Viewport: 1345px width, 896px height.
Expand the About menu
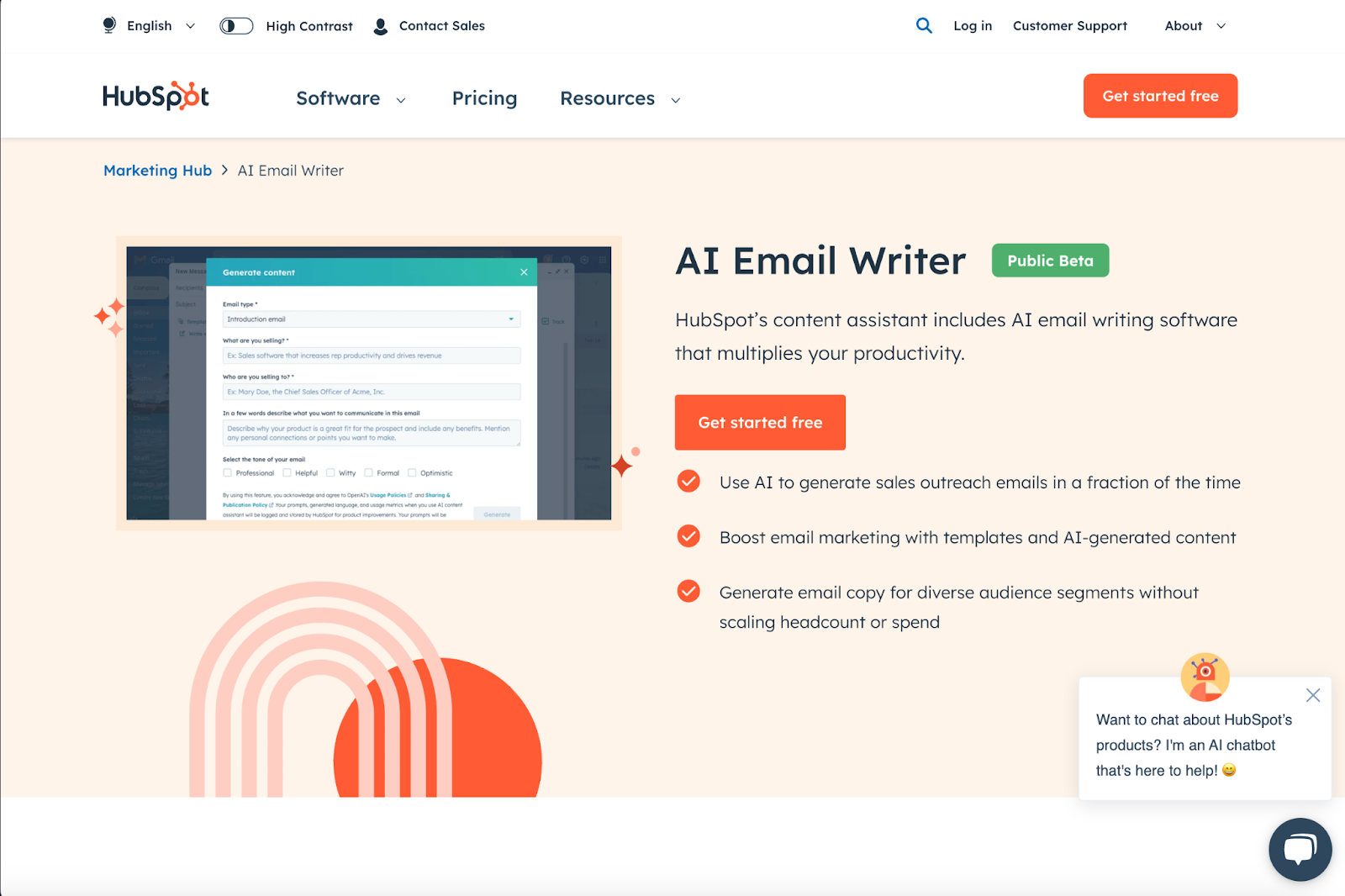tap(1195, 26)
